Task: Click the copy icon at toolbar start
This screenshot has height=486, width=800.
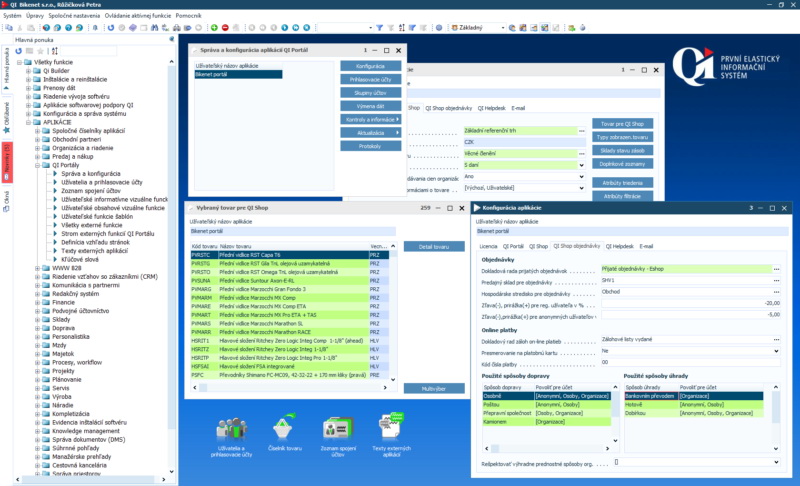Action: pos(9,28)
